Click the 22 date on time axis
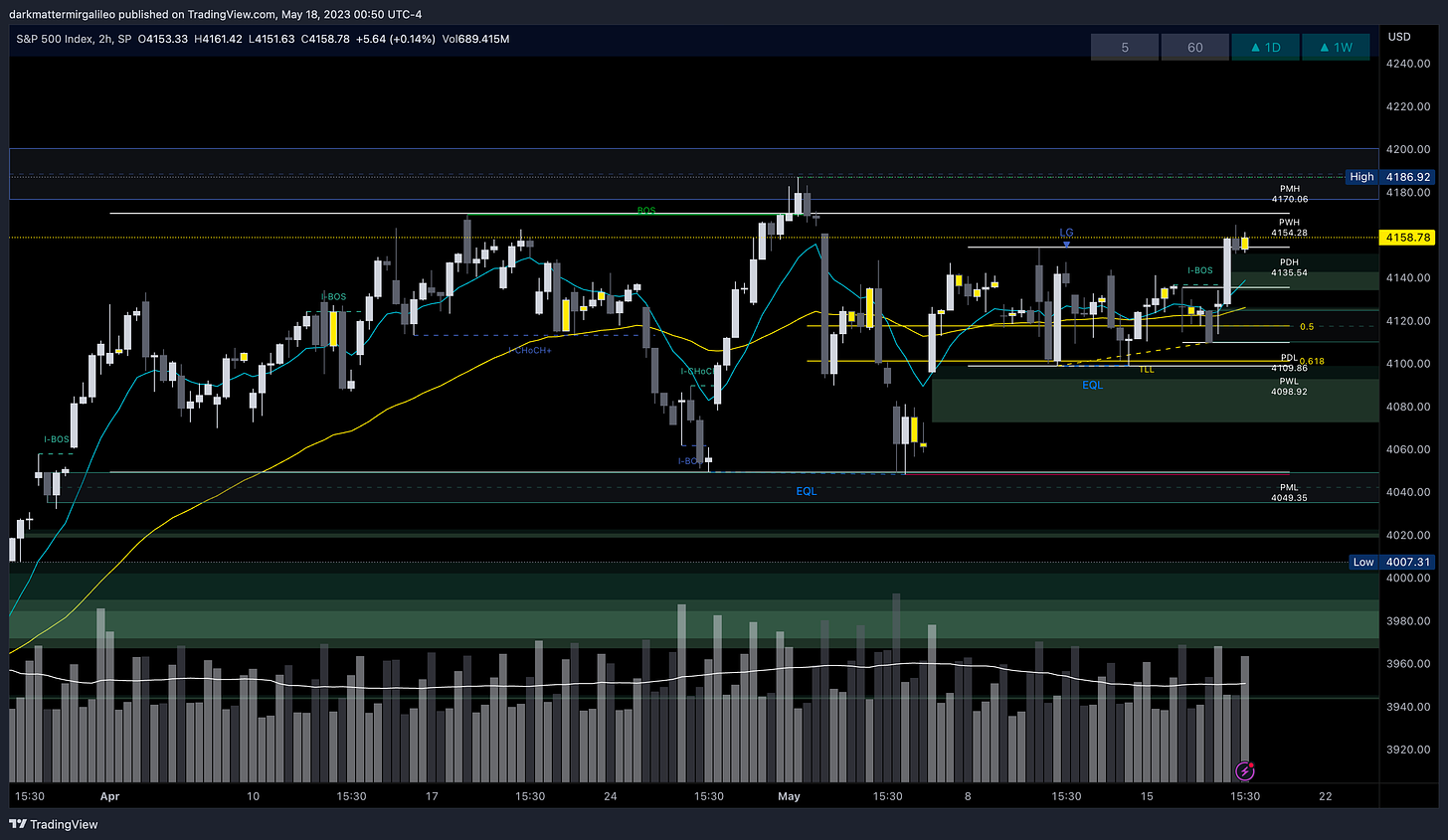Viewport: 1448px width, 840px height. click(x=1325, y=796)
